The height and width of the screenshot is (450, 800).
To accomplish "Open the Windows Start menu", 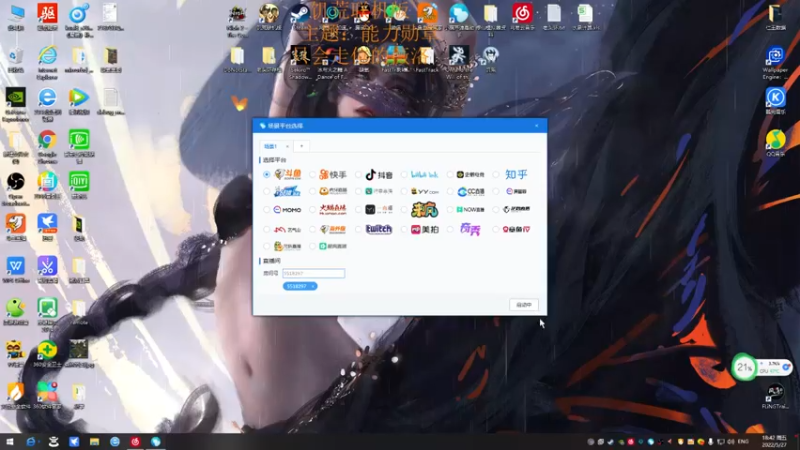I will click(x=9, y=442).
